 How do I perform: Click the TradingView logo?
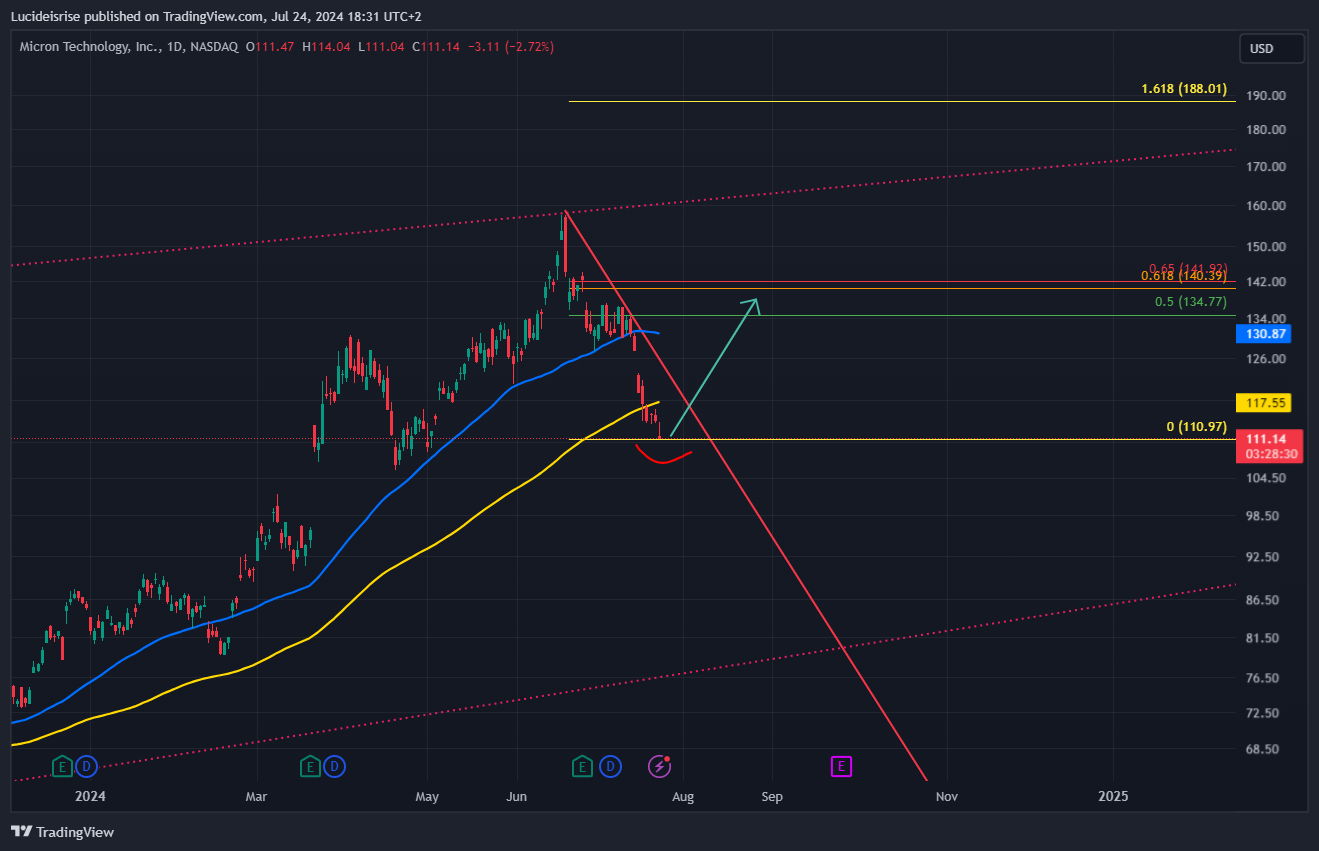pyautogui.click(x=63, y=832)
